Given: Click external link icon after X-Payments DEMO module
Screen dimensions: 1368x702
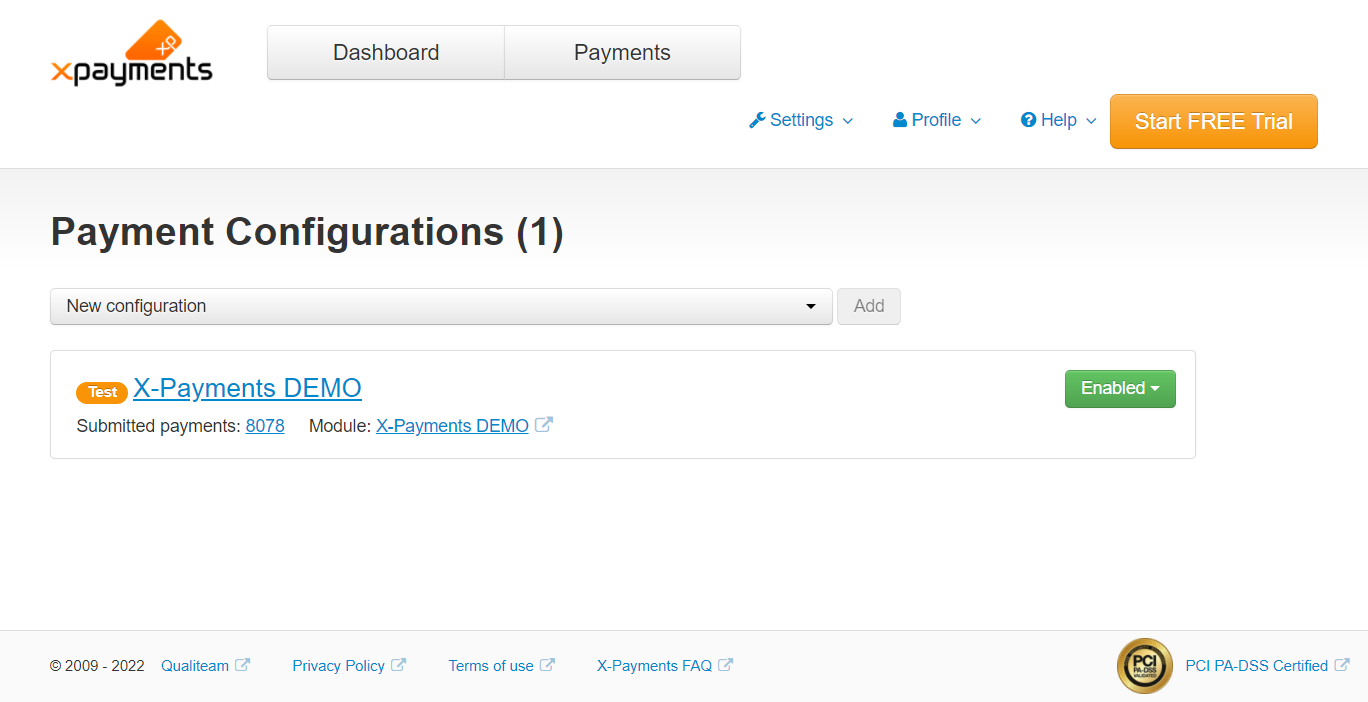Looking at the screenshot, I should point(544,425).
